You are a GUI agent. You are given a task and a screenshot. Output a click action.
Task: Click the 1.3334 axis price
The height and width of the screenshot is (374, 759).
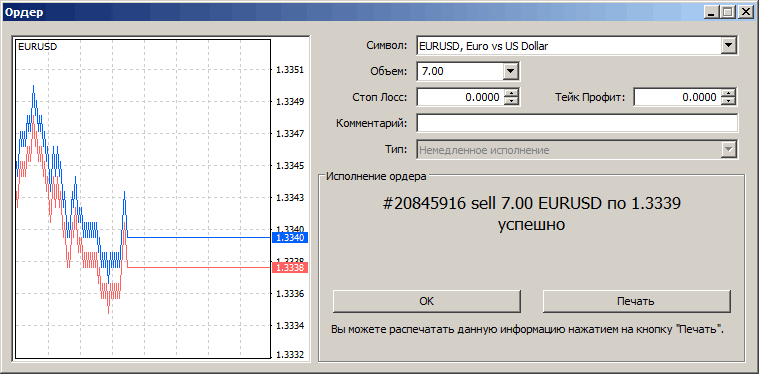(290, 325)
